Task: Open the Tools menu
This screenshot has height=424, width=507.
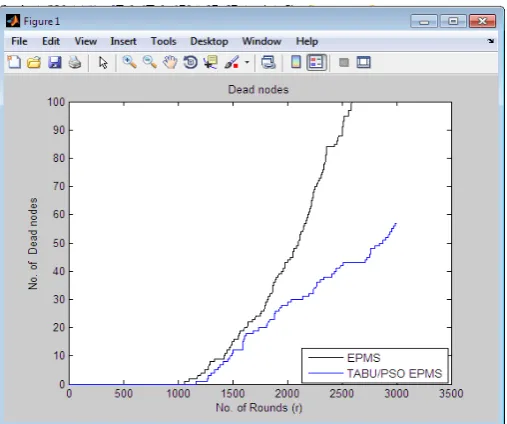Action: 163,41
